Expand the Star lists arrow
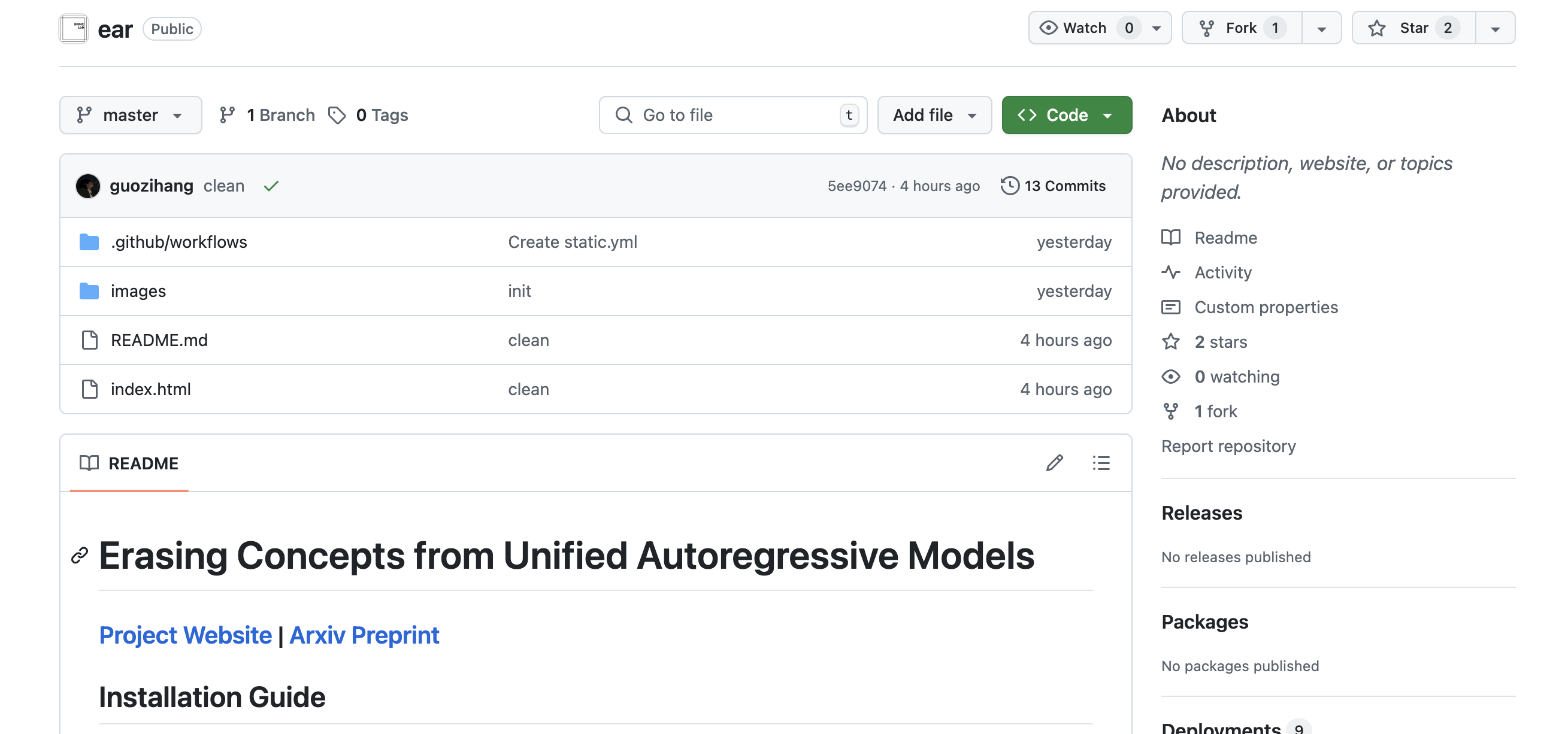The image size is (1568, 734). 1495,28
